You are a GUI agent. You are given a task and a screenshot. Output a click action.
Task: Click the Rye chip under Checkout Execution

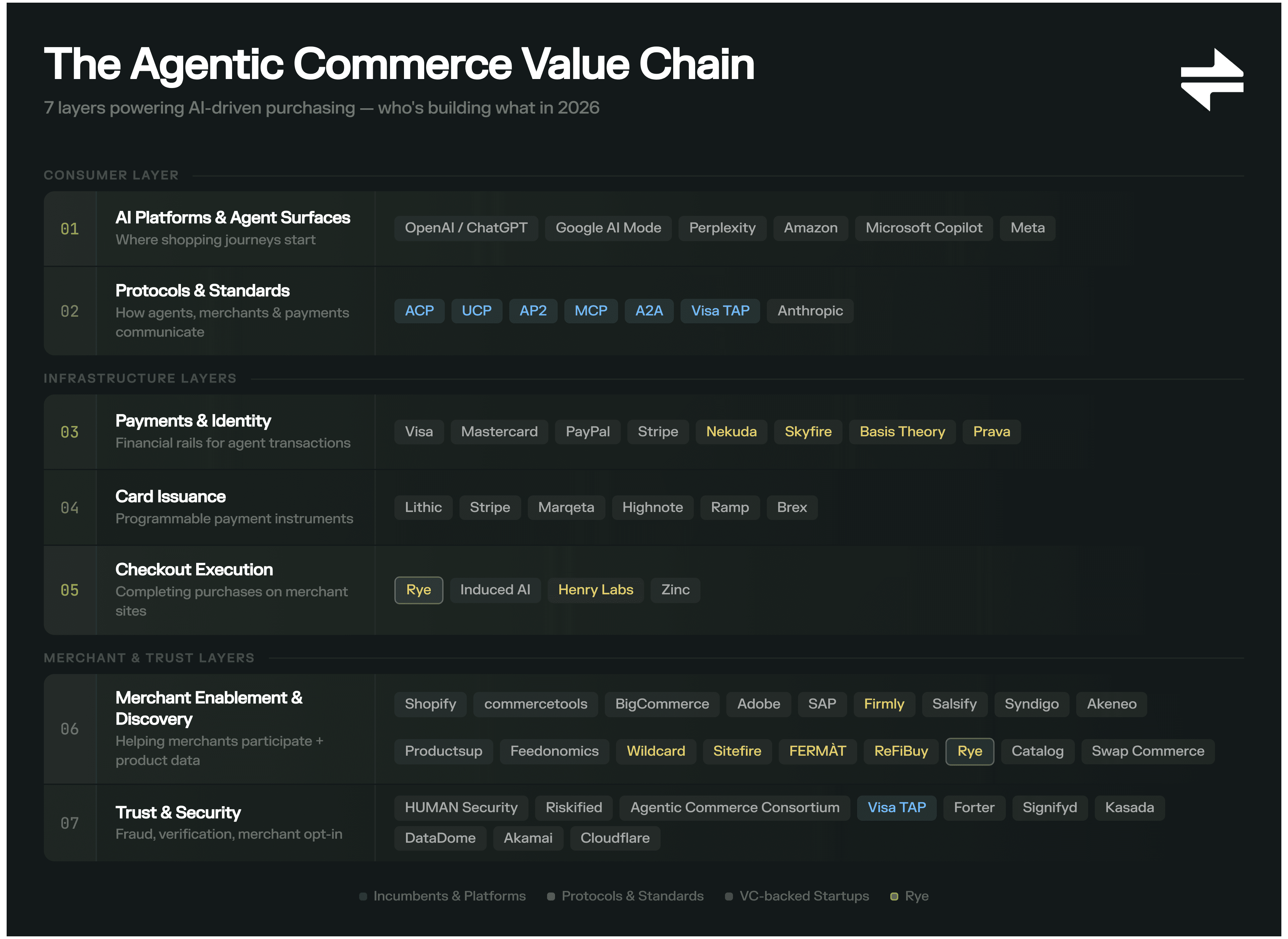pyautogui.click(x=418, y=590)
